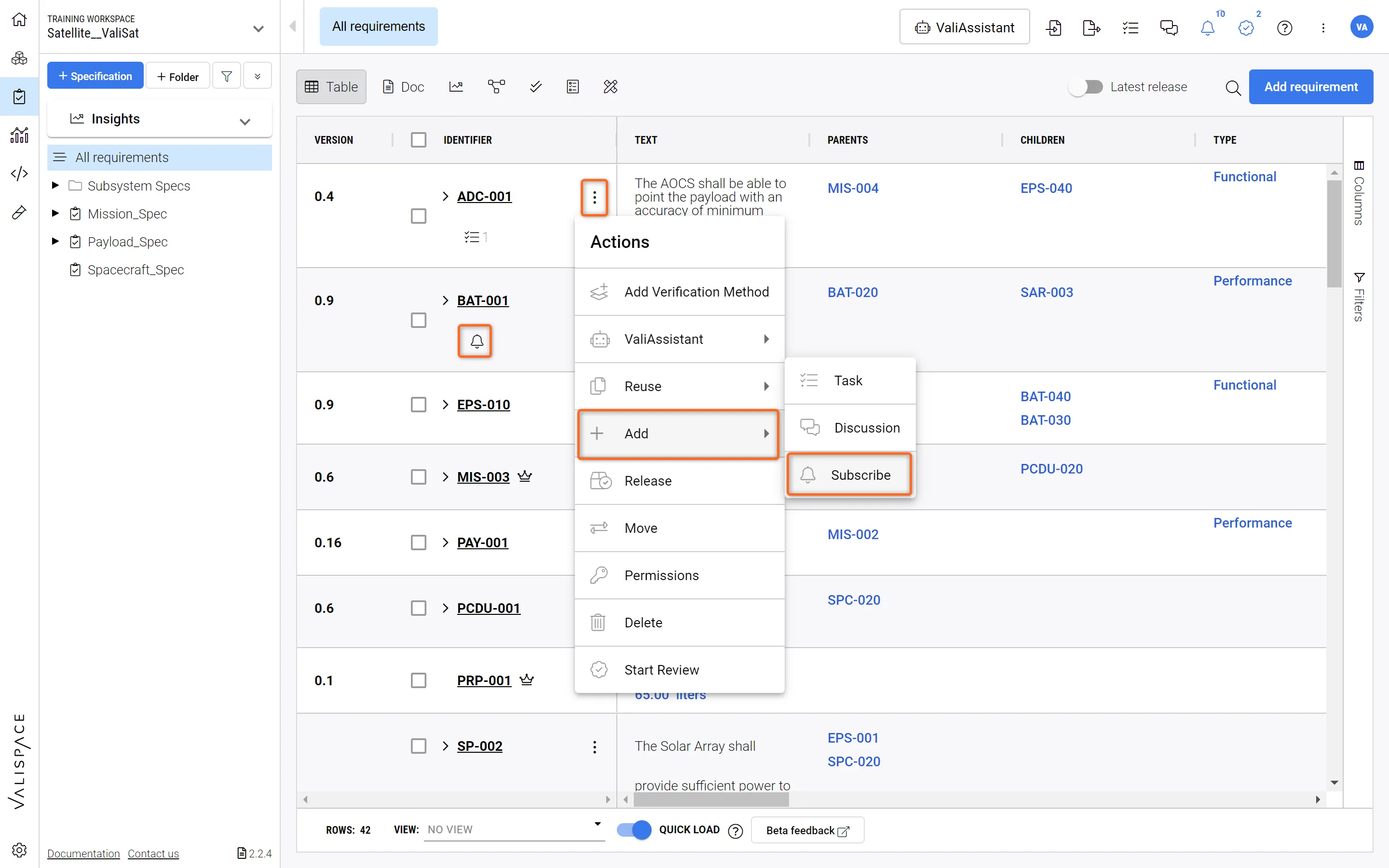Choose Start Review in Actions menu
The image size is (1389, 868).
[x=661, y=670]
